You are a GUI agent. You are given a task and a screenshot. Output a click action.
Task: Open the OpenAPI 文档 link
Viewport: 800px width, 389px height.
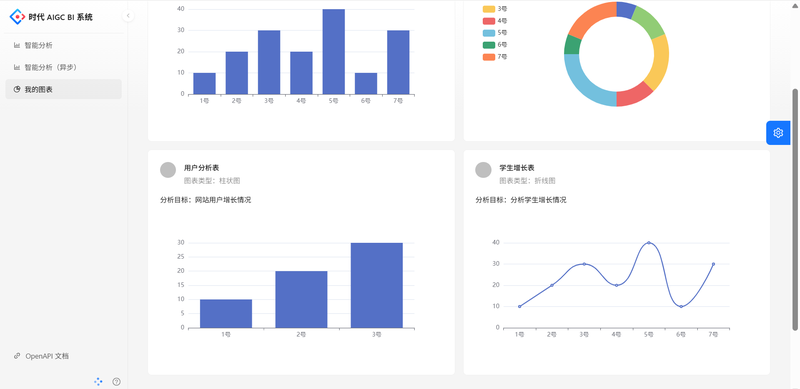pos(47,356)
